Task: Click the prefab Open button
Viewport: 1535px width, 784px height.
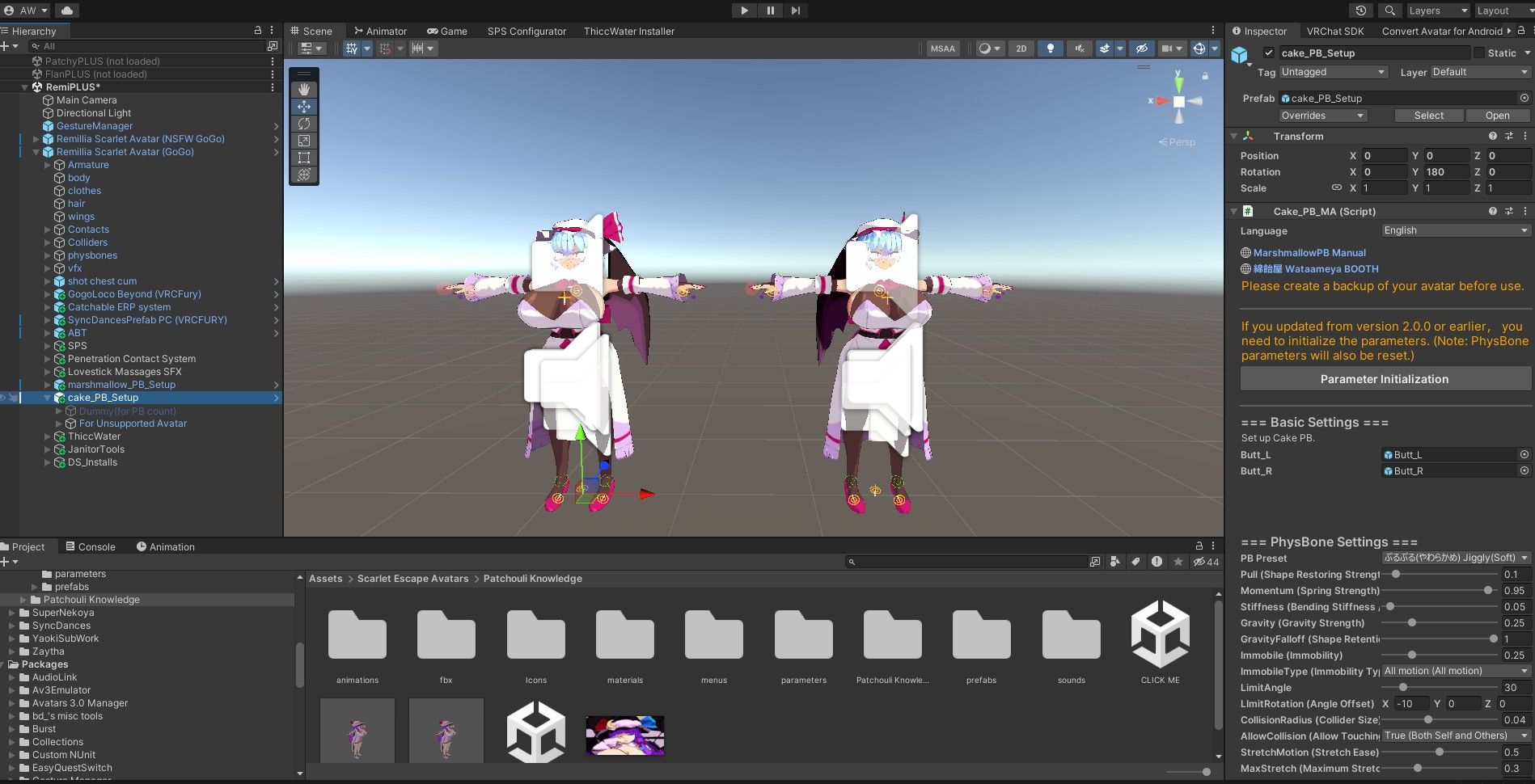Action: point(1498,116)
